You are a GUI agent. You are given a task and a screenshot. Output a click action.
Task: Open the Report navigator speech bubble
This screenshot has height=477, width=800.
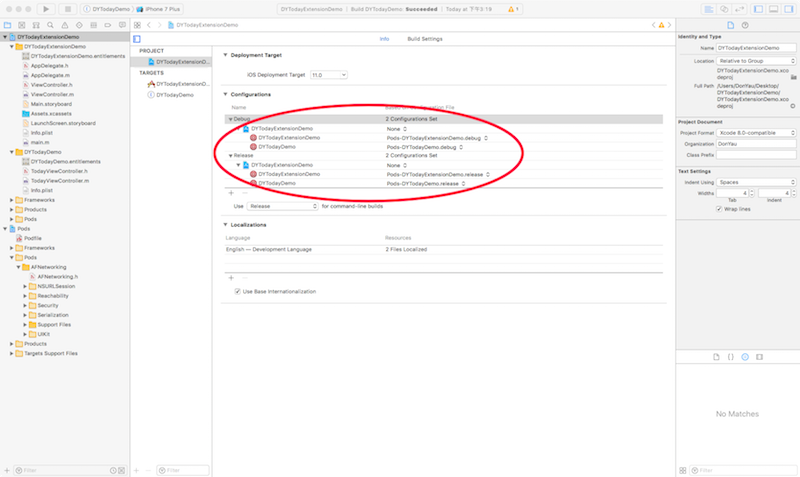pos(122,25)
